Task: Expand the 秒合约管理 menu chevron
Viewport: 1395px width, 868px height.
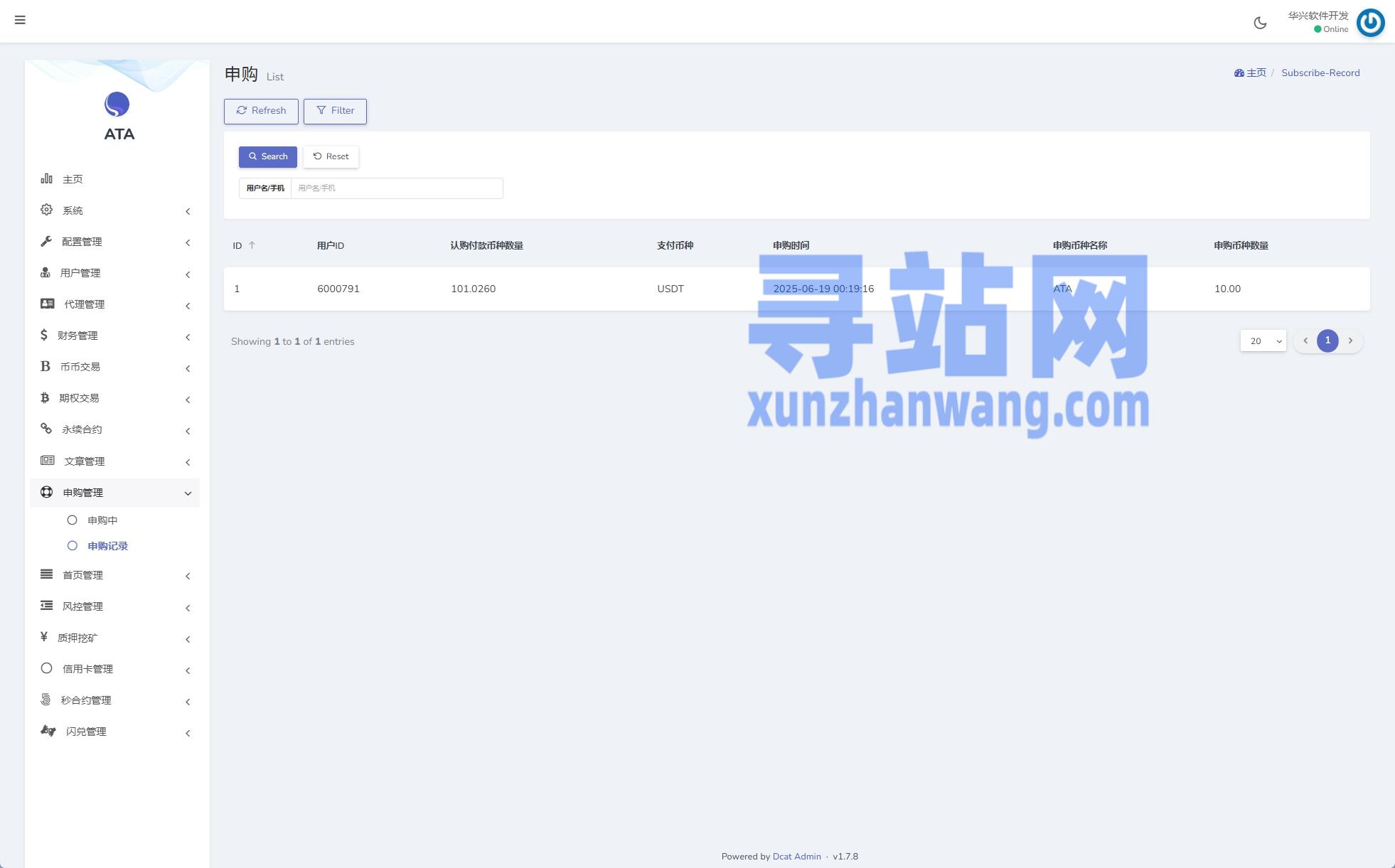Action: (x=188, y=702)
